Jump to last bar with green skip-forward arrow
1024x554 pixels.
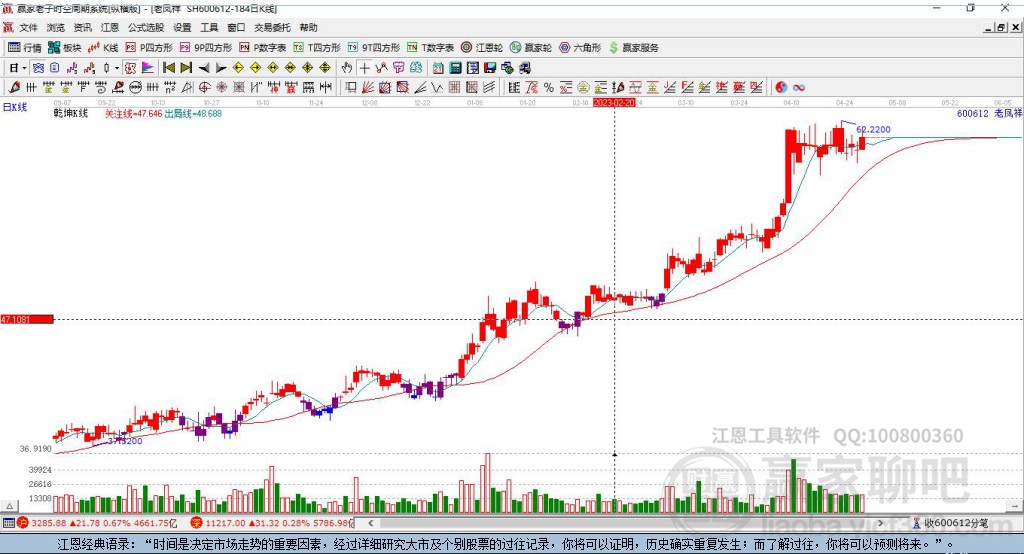click(x=186, y=68)
